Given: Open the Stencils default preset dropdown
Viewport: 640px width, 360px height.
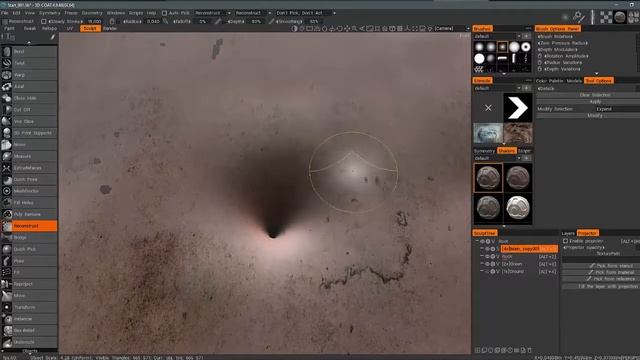Looking at the screenshot, I should pyautogui.click(x=497, y=88).
